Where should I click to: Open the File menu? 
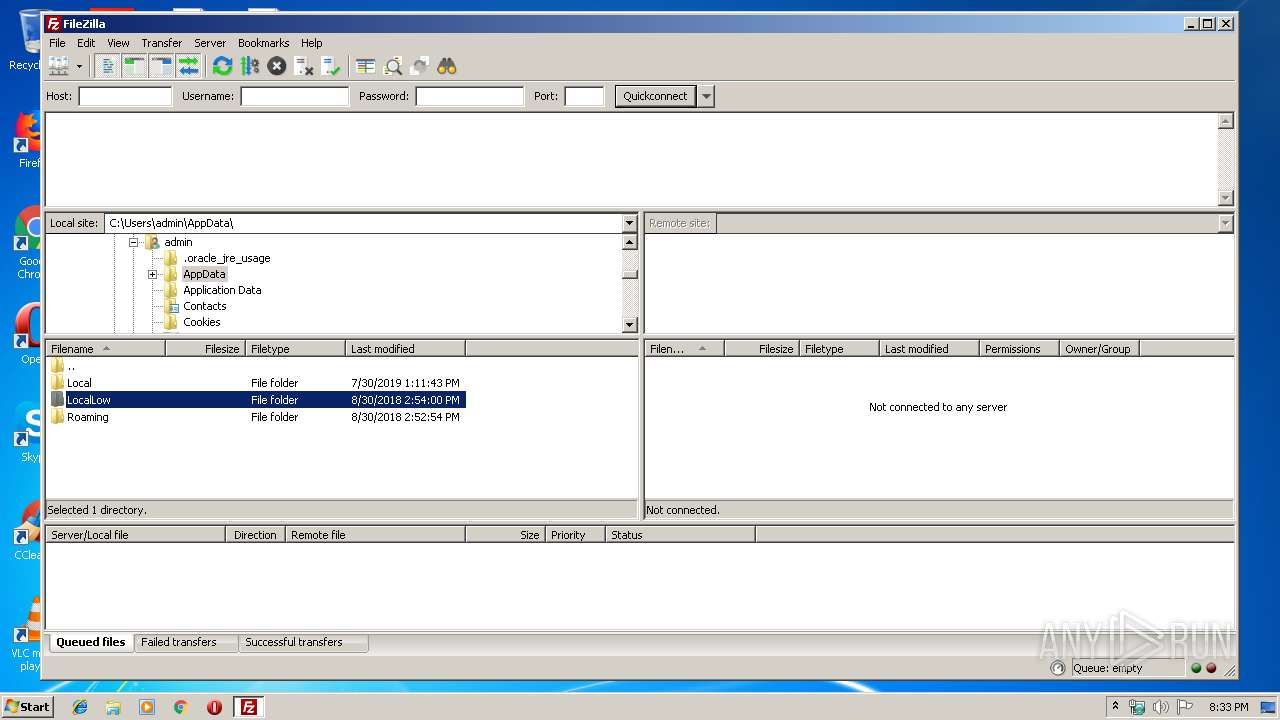pos(57,43)
